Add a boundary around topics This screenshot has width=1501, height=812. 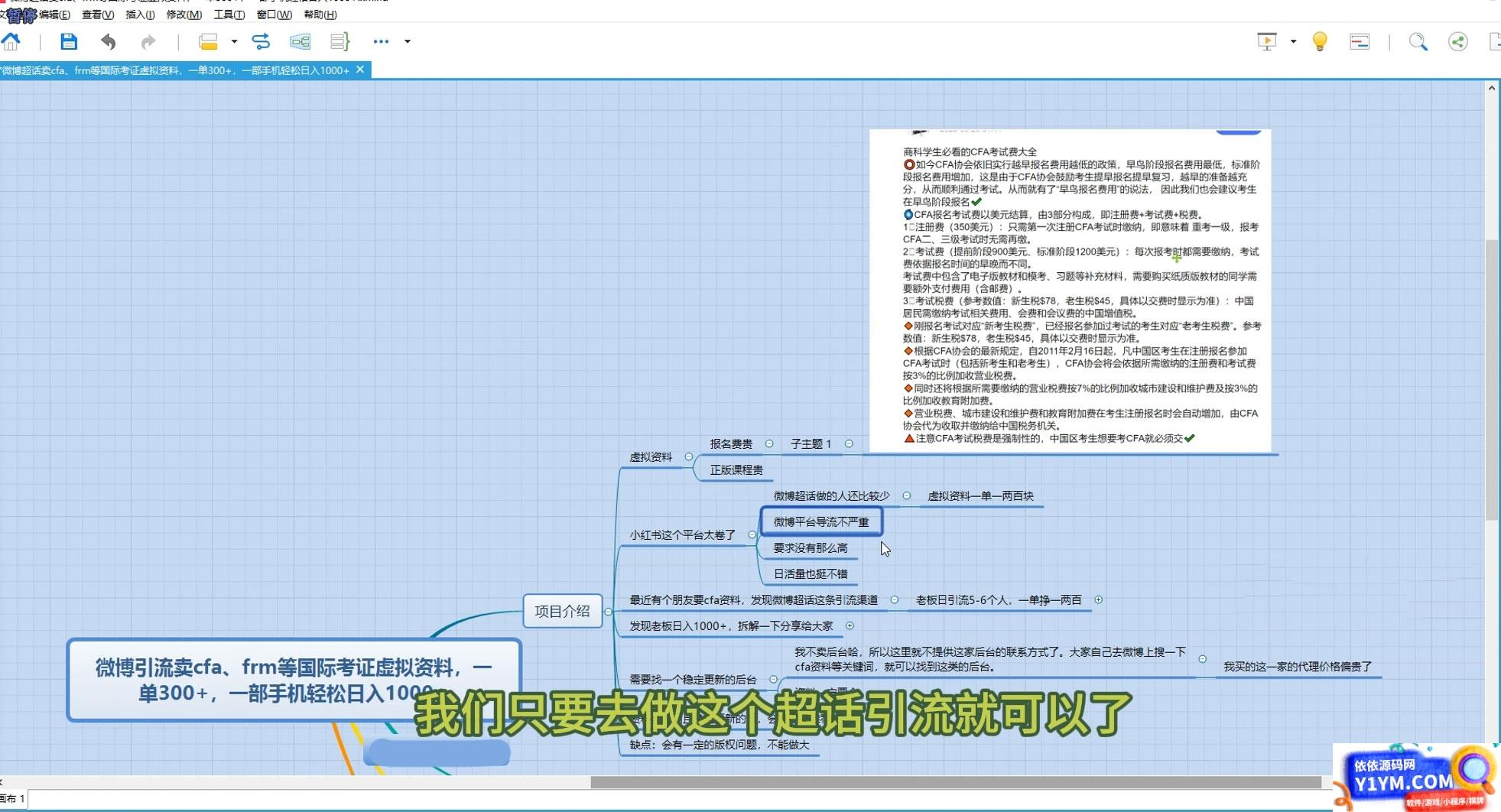pyautogui.click(x=301, y=41)
